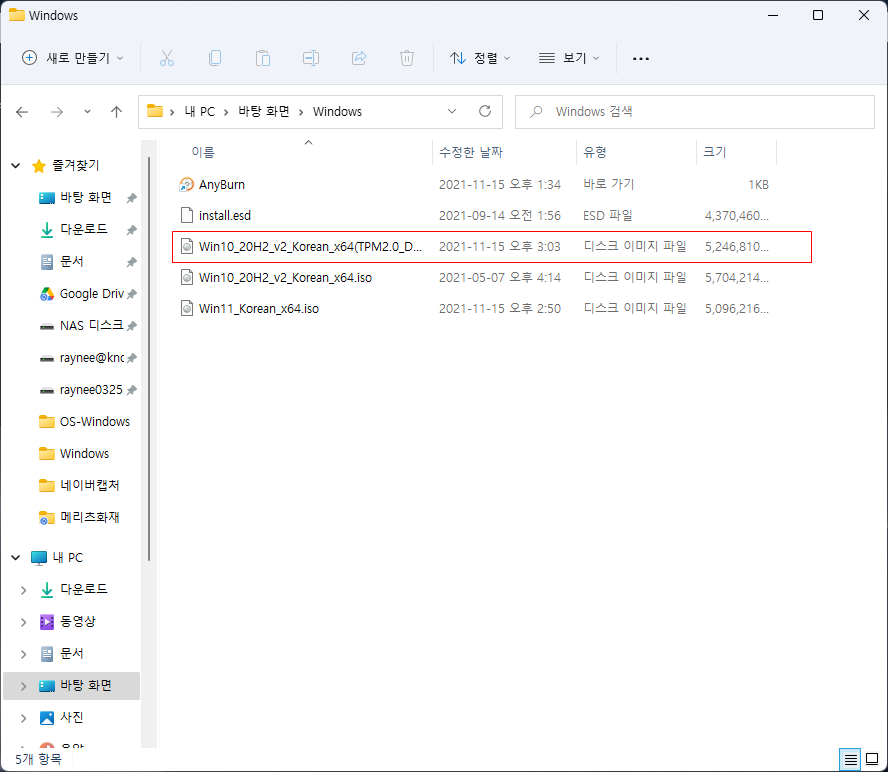
Task: Click date 2021-05-07 오후 4:14
Action: click(x=500, y=278)
